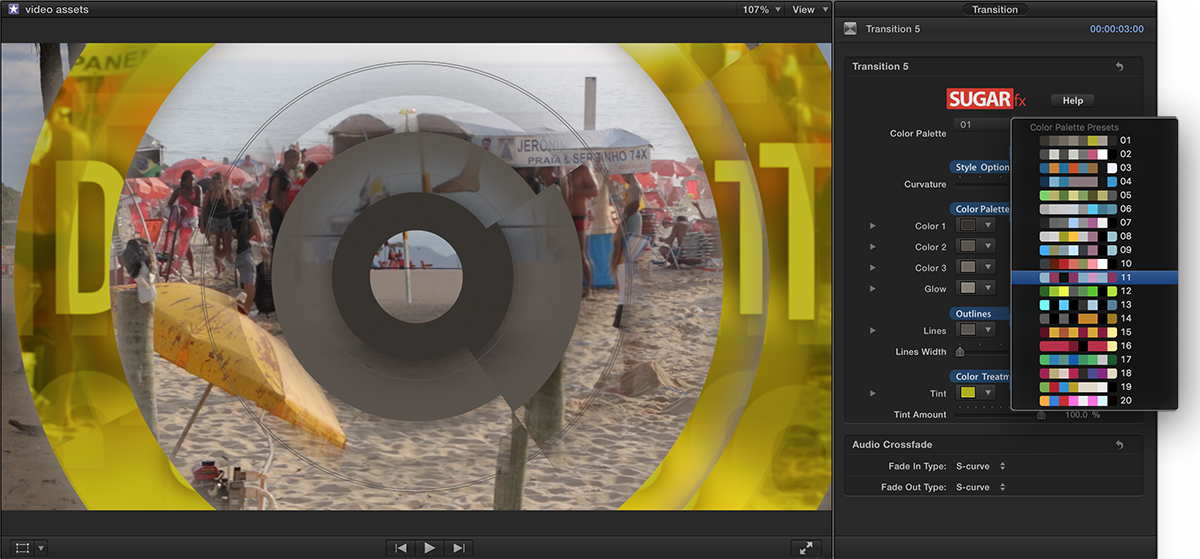The image size is (1200, 559).
Task: Expand Color 2 disclosure triangle
Action: (x=872, y=247)
